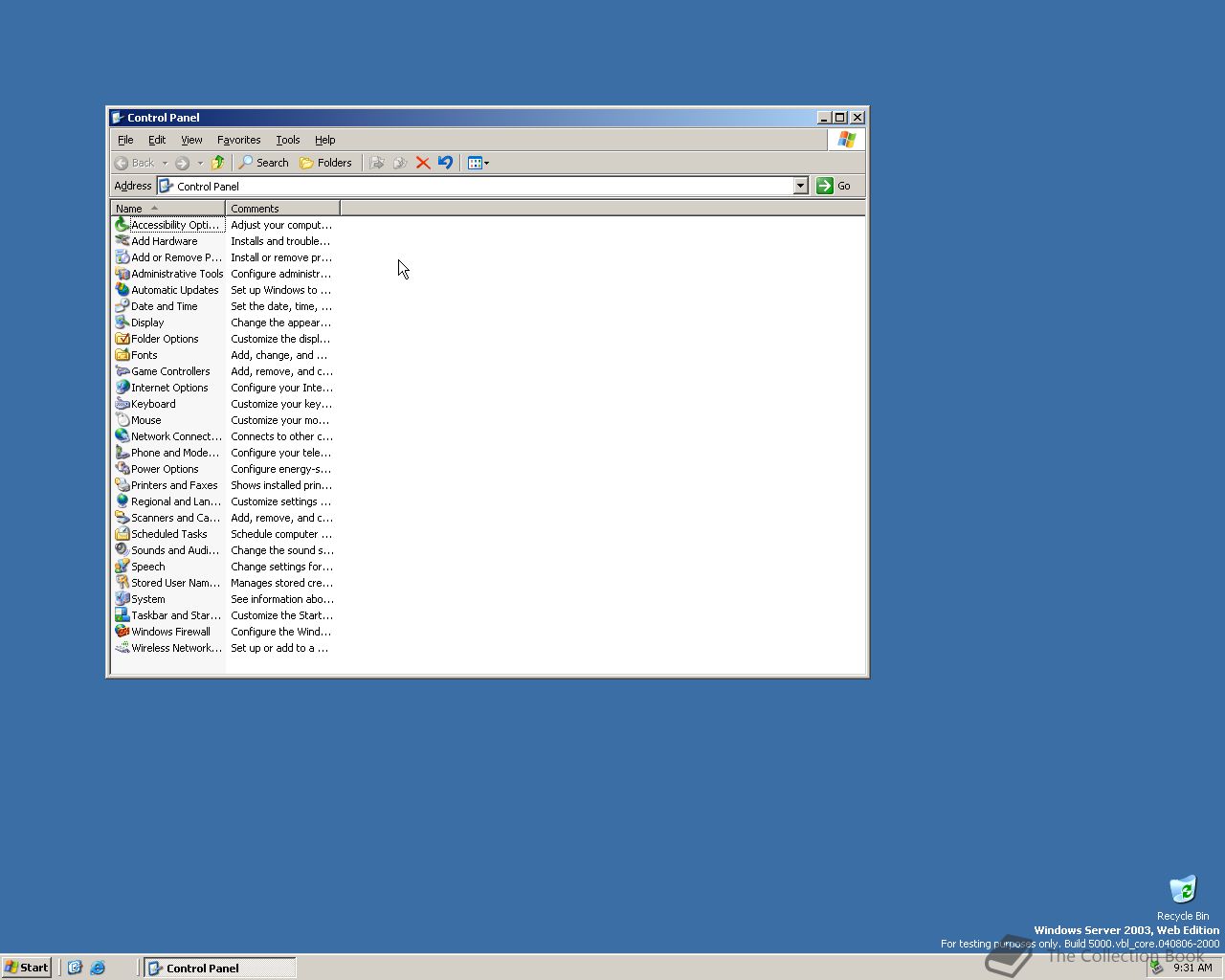Open the Help menu
This screenshot has width=1225, height=980.
click(324, 140)
